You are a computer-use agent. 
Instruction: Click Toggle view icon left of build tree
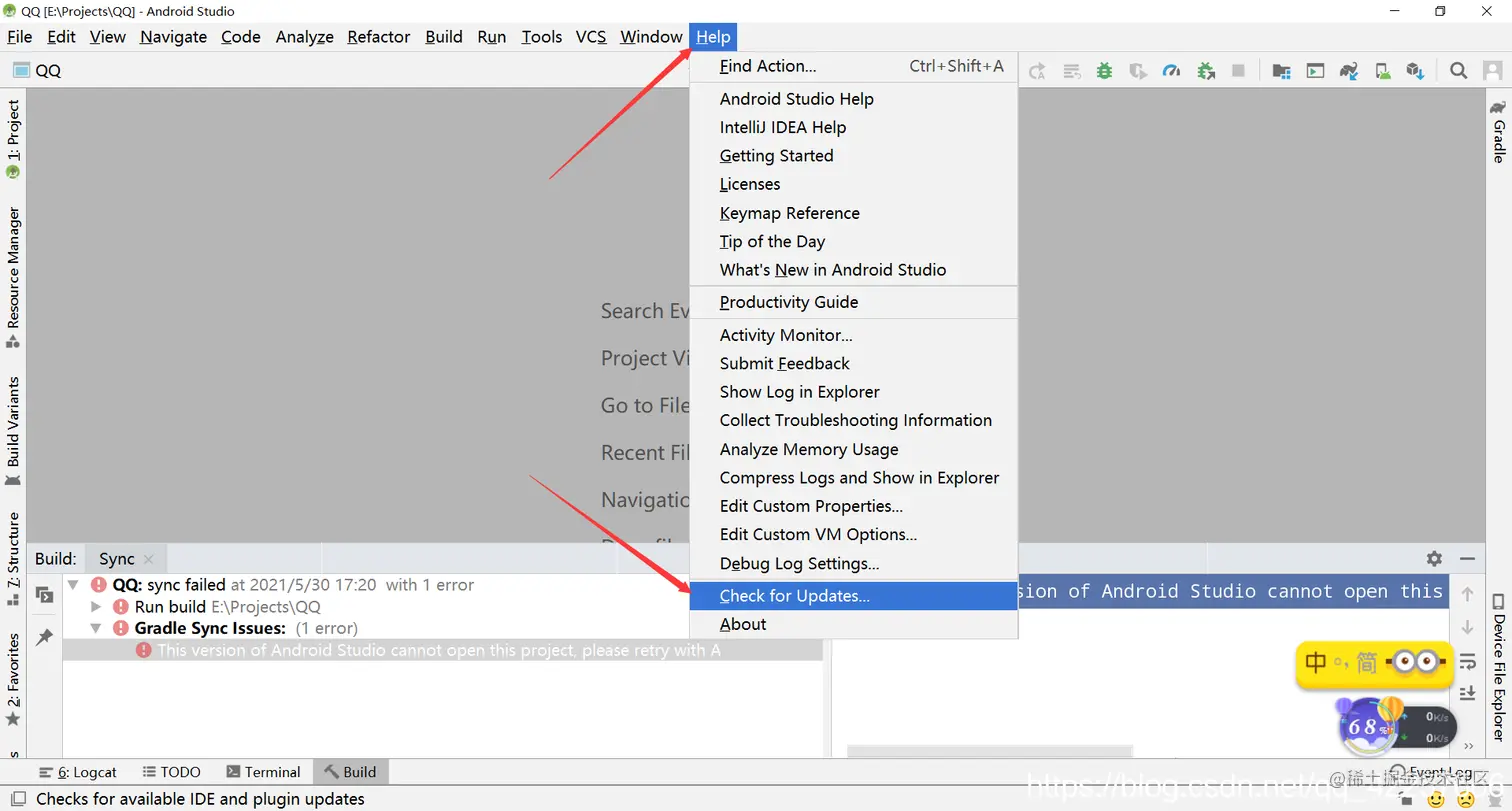[44, 594]
